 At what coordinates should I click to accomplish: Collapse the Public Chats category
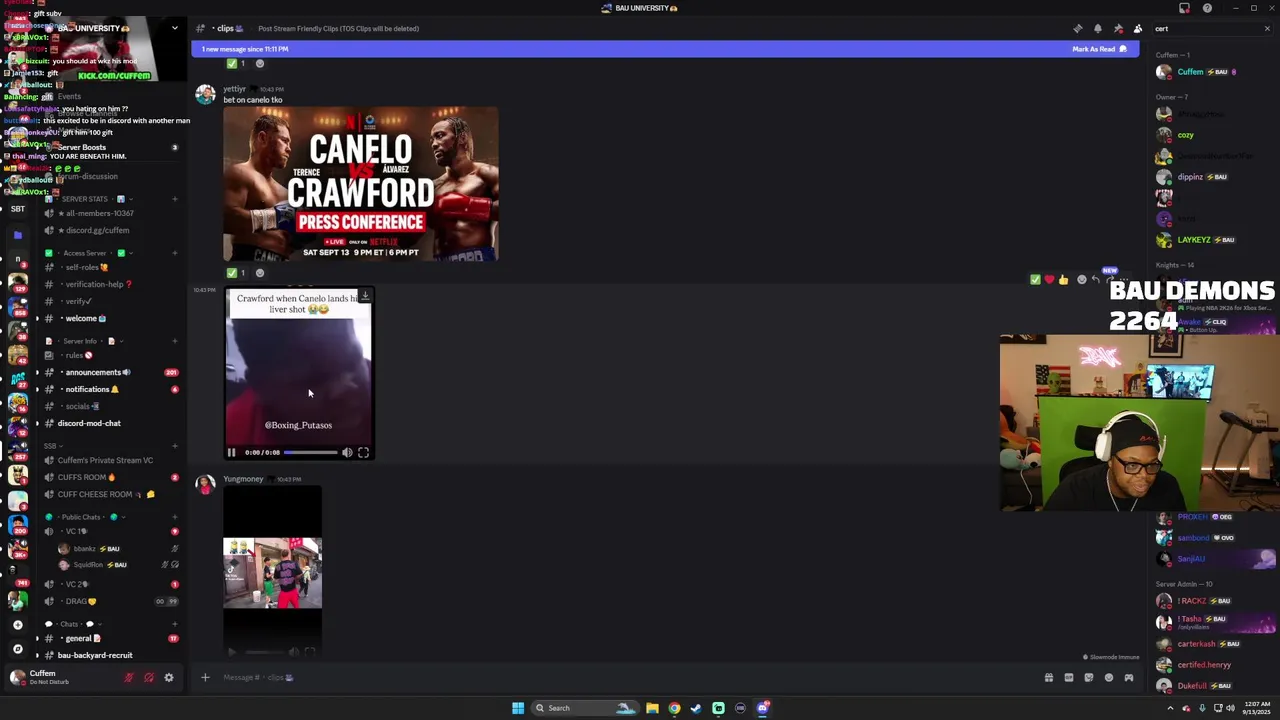83,517
